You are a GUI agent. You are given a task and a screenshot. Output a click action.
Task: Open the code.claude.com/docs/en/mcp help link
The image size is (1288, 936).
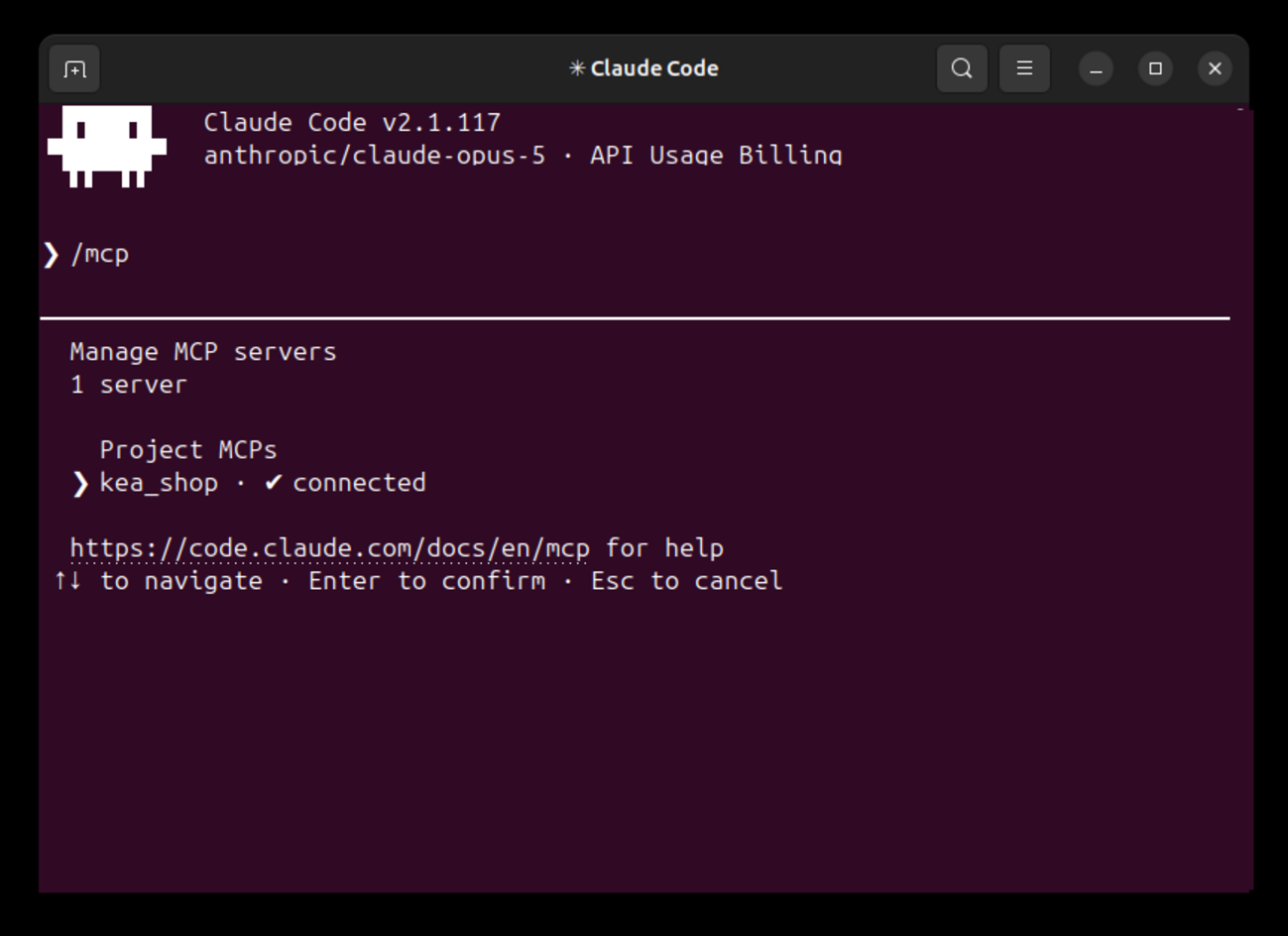tap(329, 548)
